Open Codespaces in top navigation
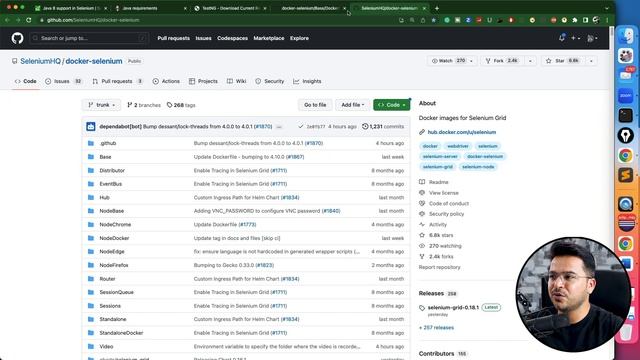 232,38
